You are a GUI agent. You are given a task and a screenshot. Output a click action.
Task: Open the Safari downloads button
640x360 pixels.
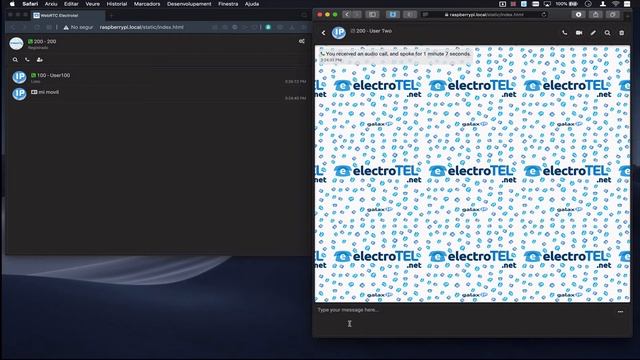click(x=578, y=14)
